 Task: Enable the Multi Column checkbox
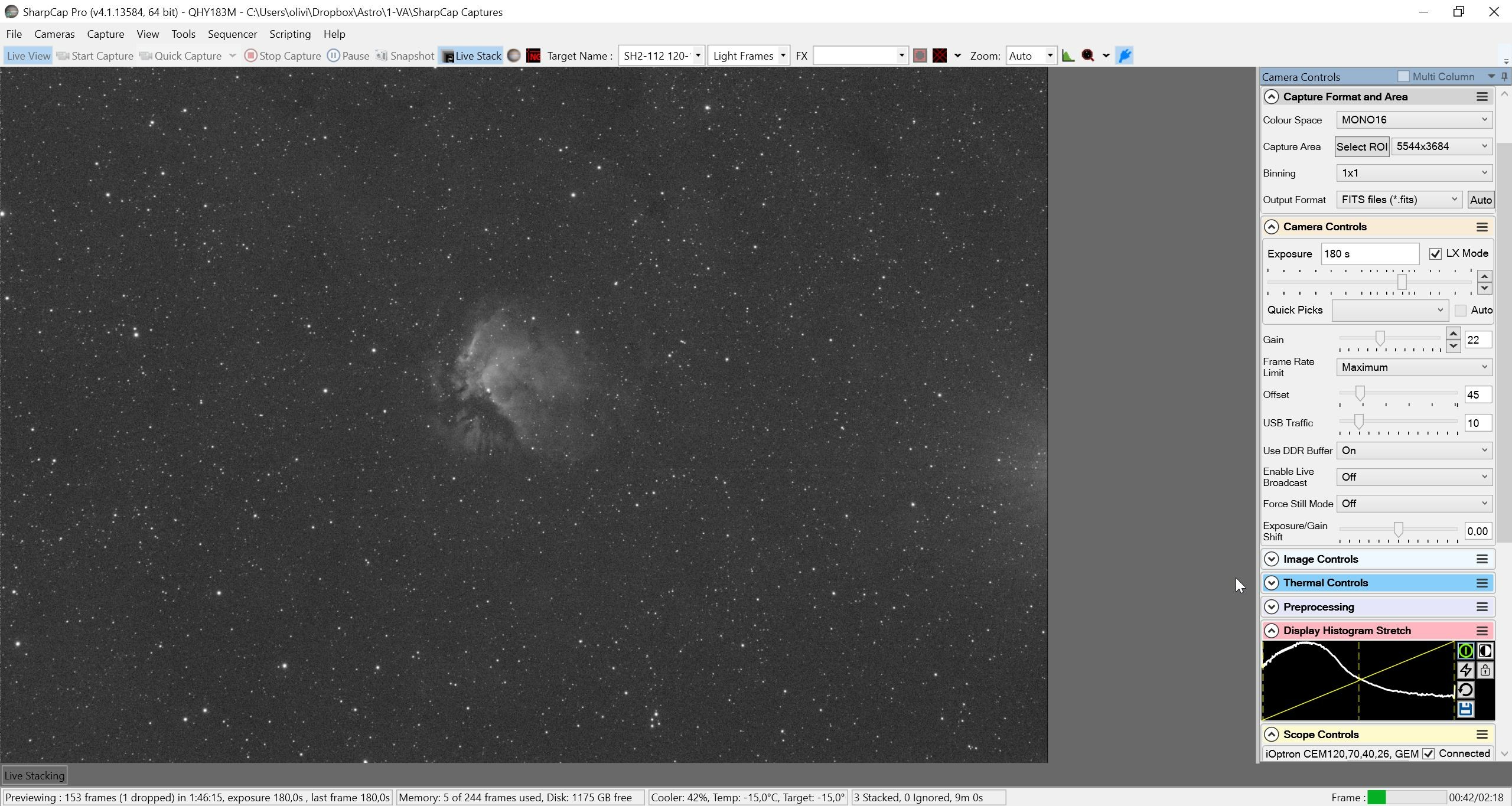pos(1403,76)
